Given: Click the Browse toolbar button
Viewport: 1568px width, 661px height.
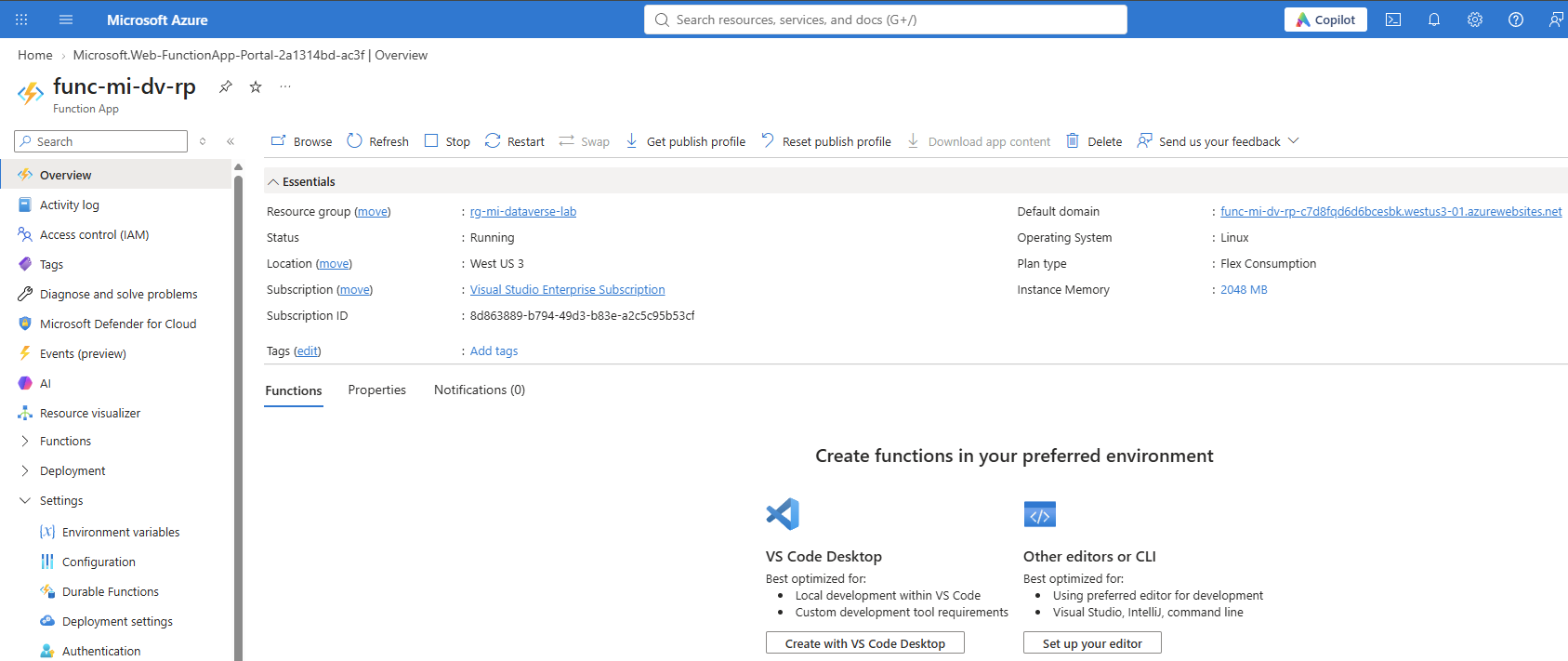Looking at the screenshot, I should pos(301,141).
